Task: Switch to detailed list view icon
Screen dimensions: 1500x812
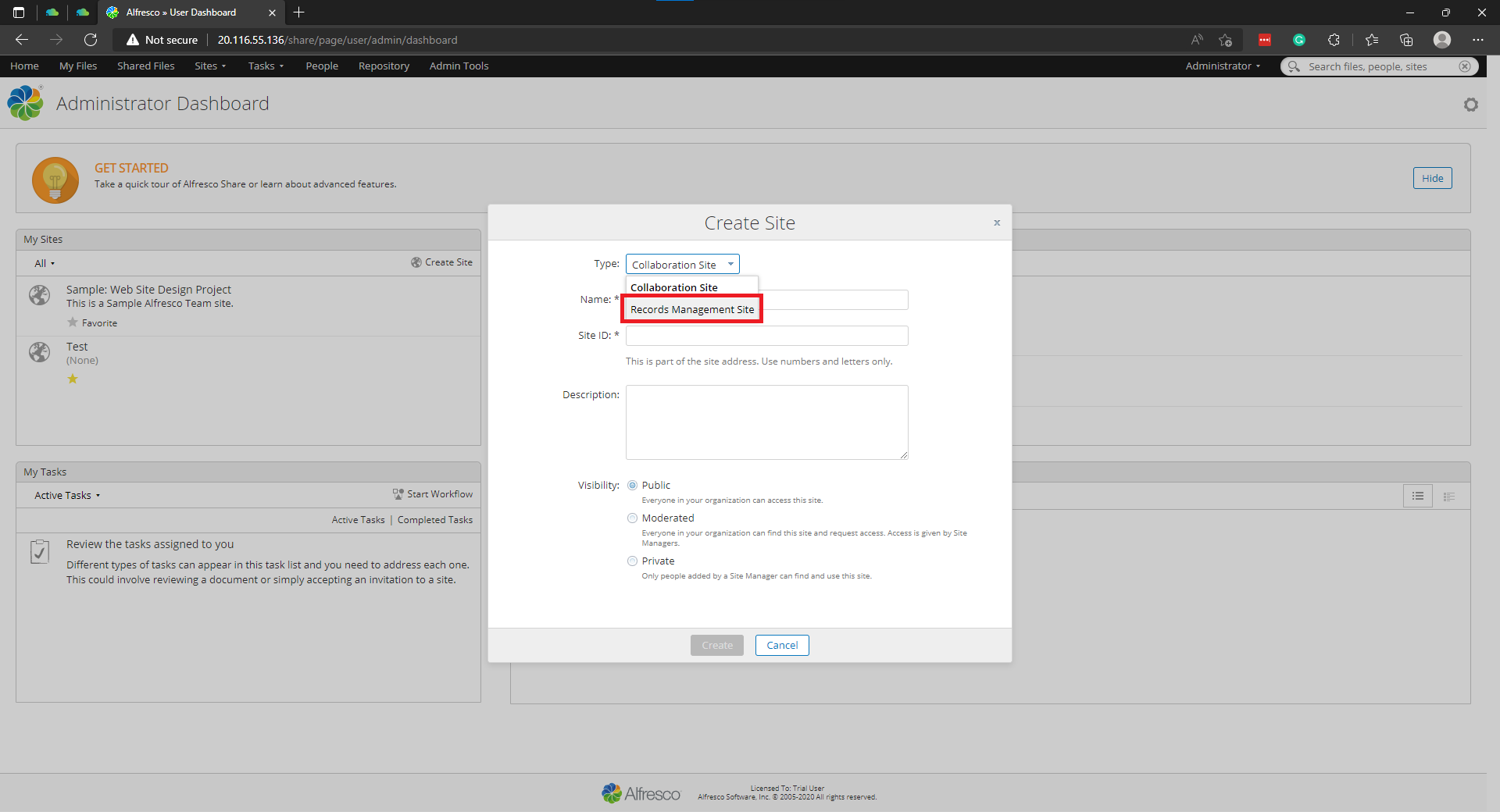Action: coord(1449,497)
